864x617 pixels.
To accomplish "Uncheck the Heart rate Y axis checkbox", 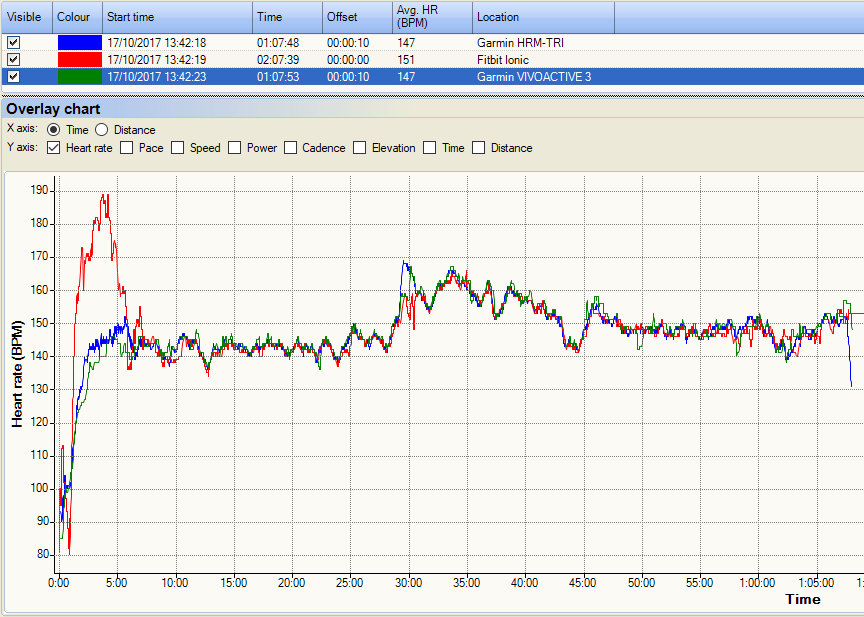I will pos(53,148).
